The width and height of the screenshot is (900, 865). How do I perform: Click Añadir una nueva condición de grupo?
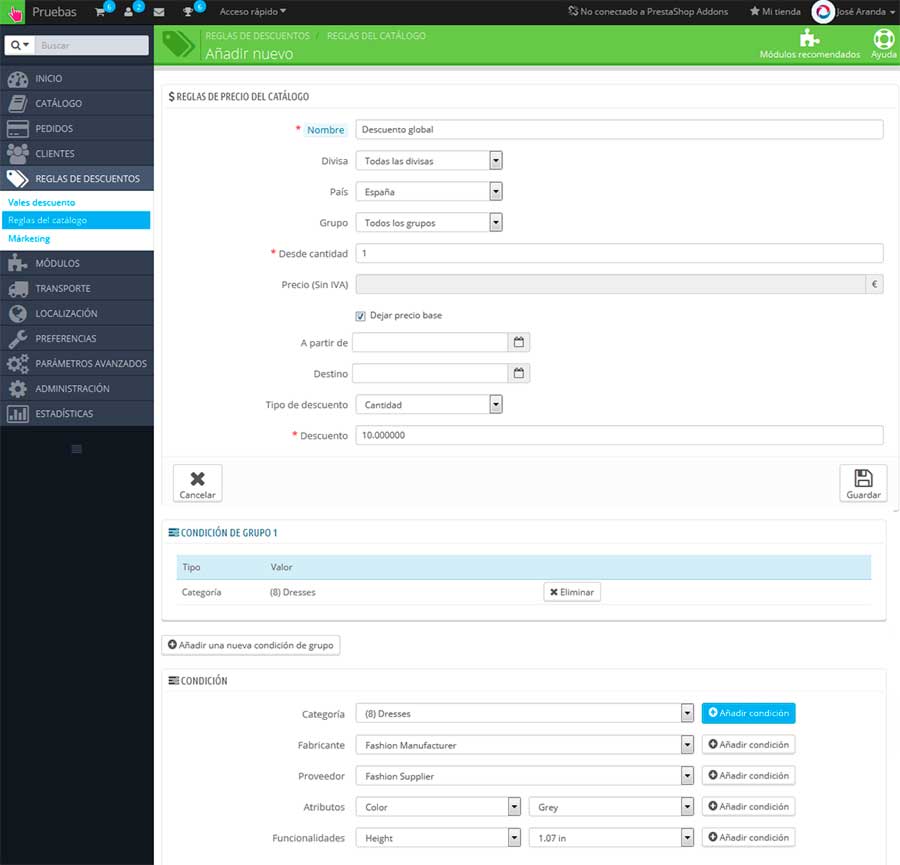(x=251, y=645)
